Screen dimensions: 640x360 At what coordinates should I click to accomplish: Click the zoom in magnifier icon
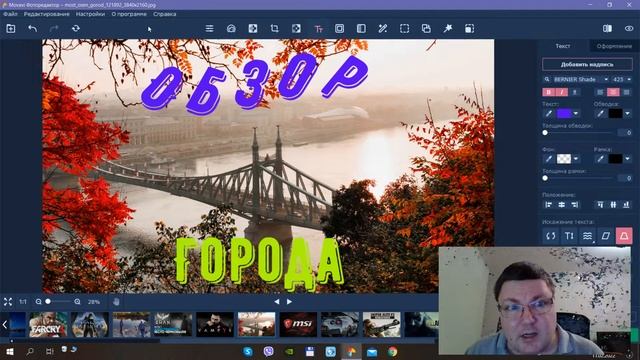78,302
